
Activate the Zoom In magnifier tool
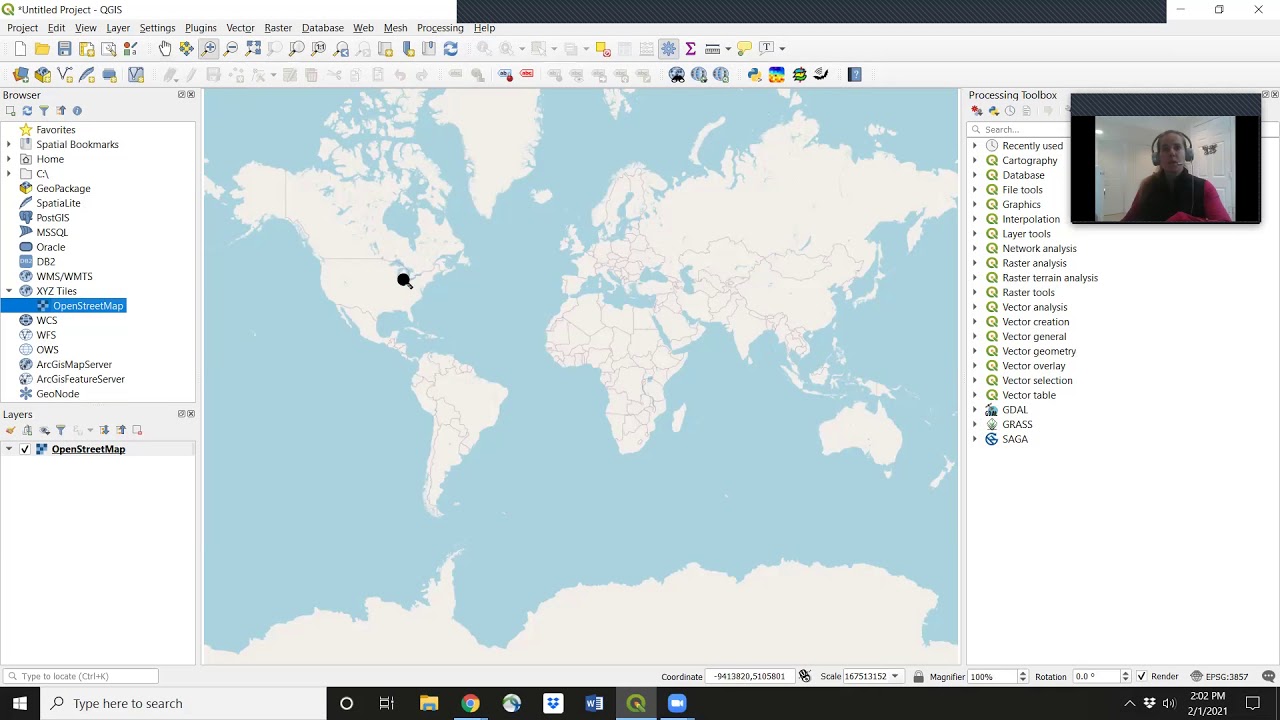[x=209, y=48]
